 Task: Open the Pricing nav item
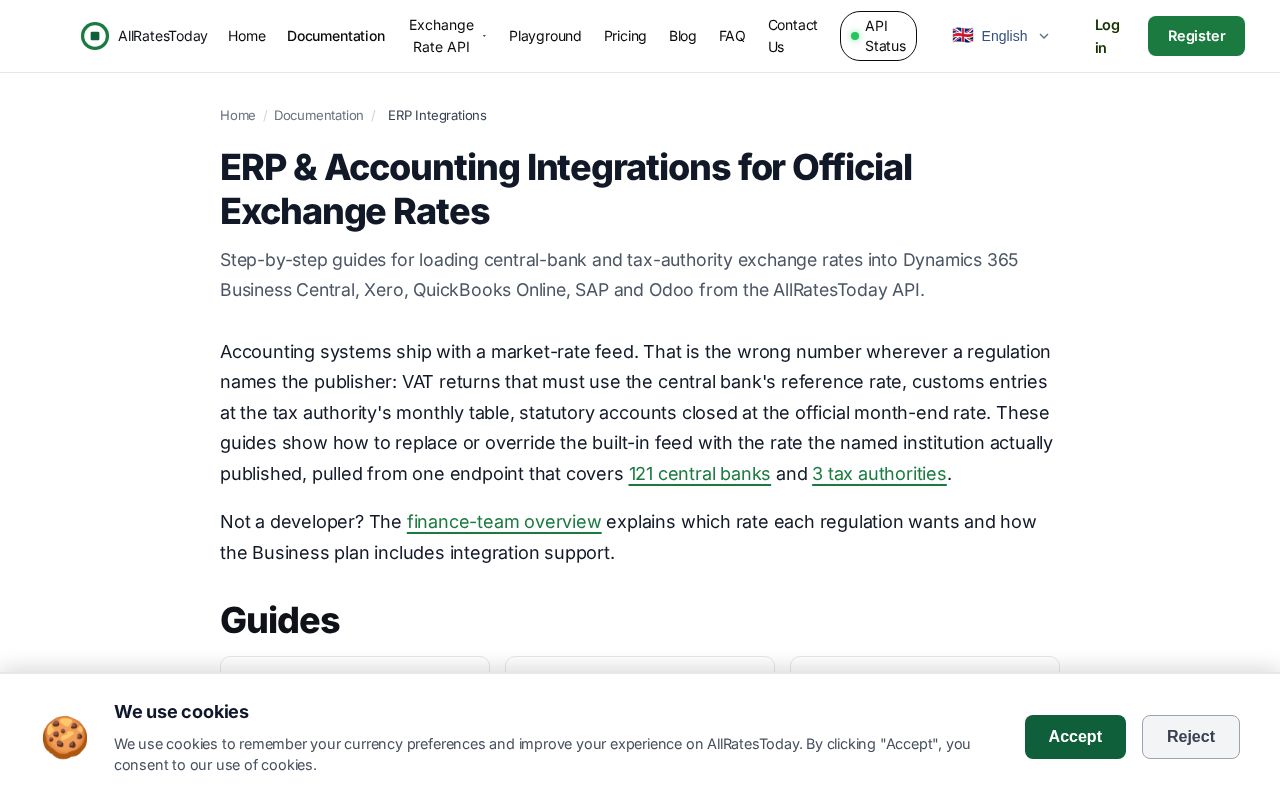pyautogui.click(x=625, y=36)
